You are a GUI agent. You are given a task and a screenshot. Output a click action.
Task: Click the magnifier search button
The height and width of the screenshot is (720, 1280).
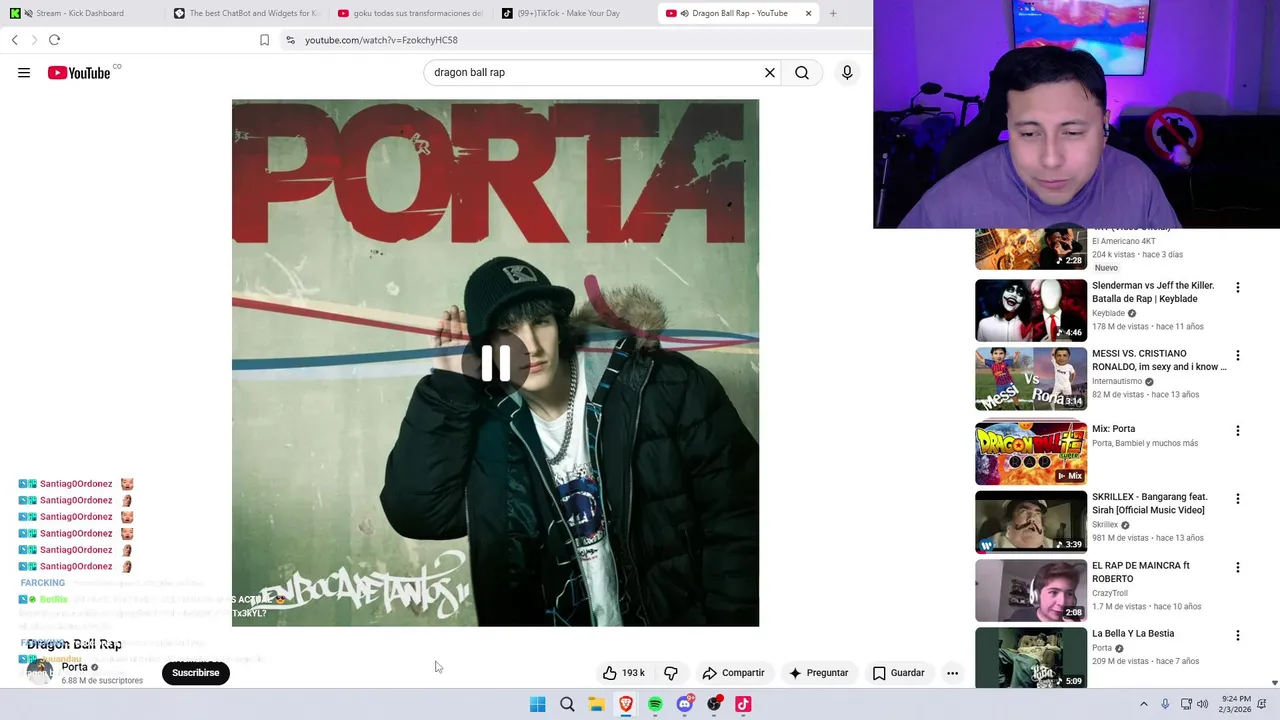coord(802,73)
